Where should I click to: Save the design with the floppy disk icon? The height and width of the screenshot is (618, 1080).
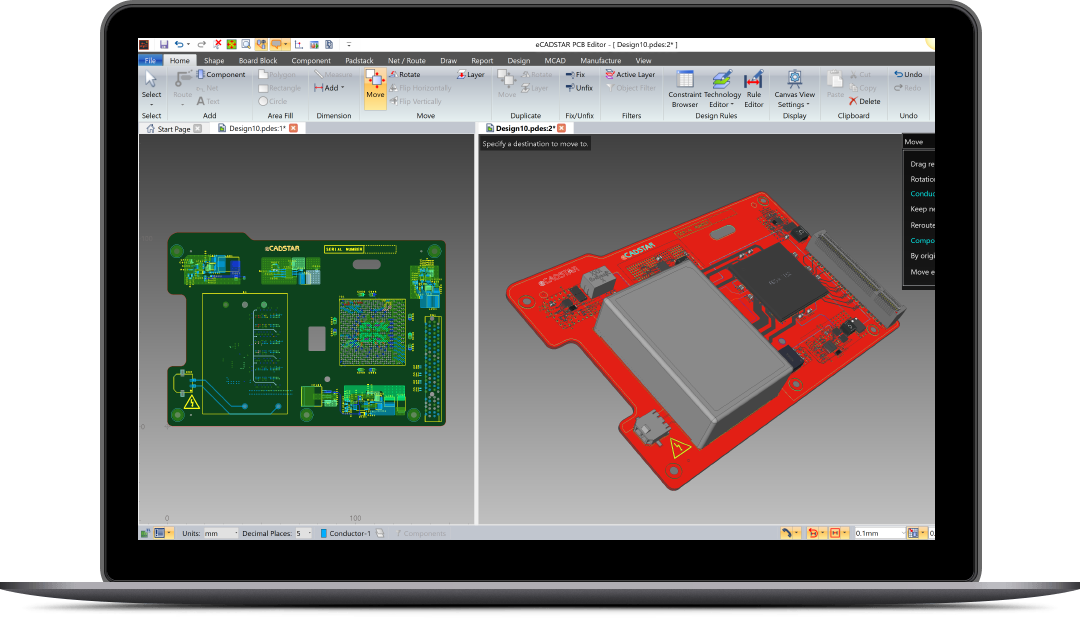[x=164, y=44]
